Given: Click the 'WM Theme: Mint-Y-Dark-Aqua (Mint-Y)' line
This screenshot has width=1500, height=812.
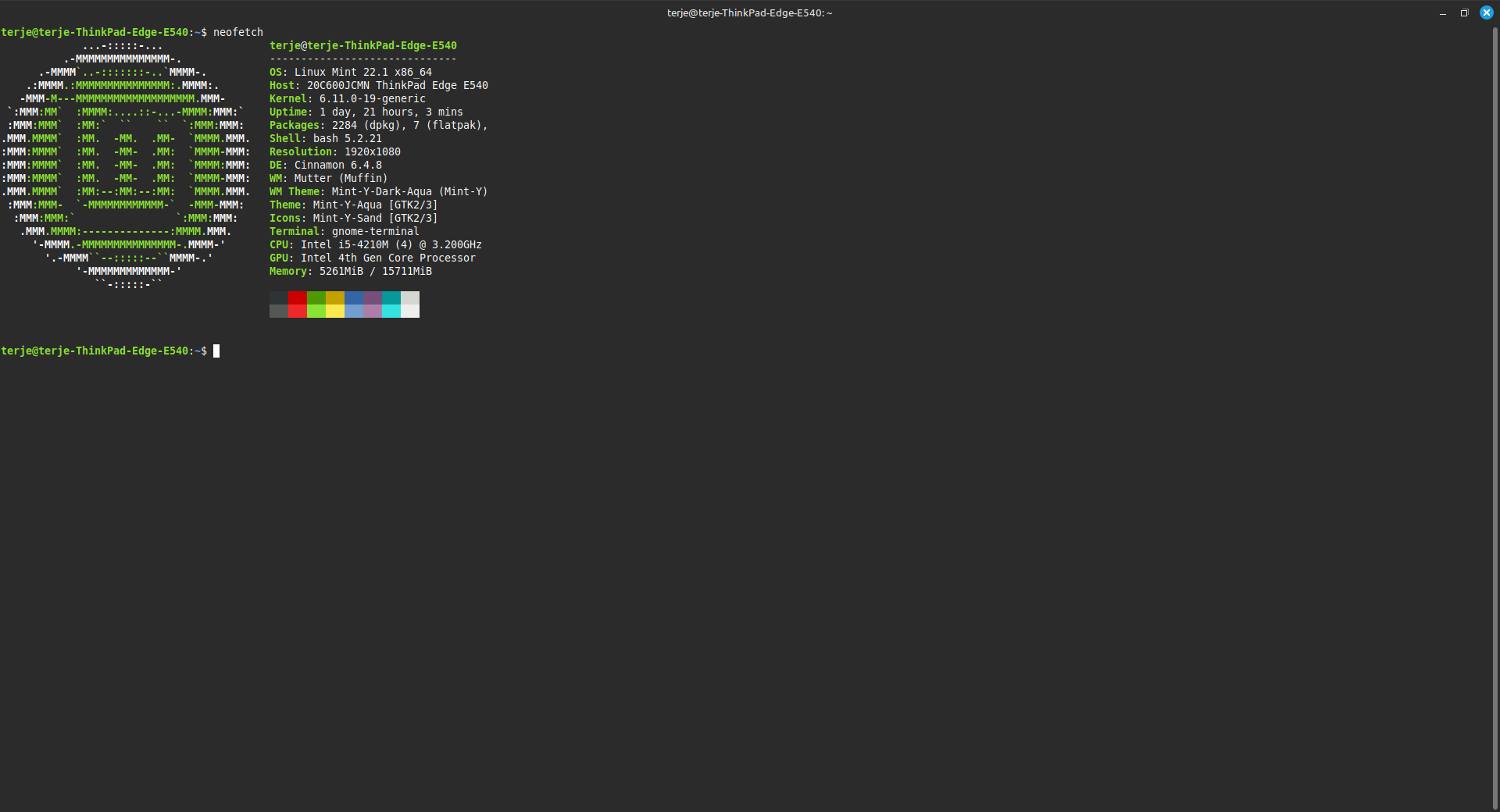Looking at the screenshot, I should click(x=379, y=192).
